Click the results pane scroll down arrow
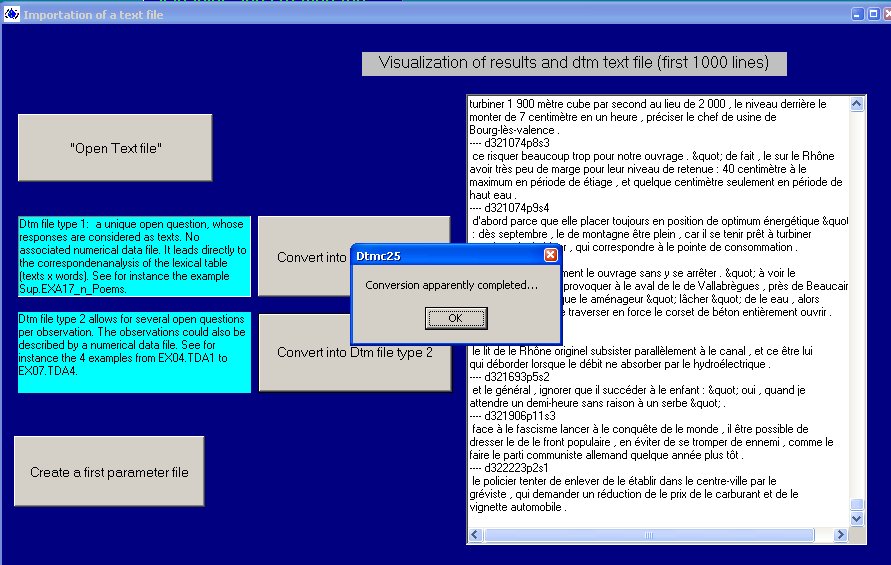This screenshot has height=565, width=891. point(857,518)
